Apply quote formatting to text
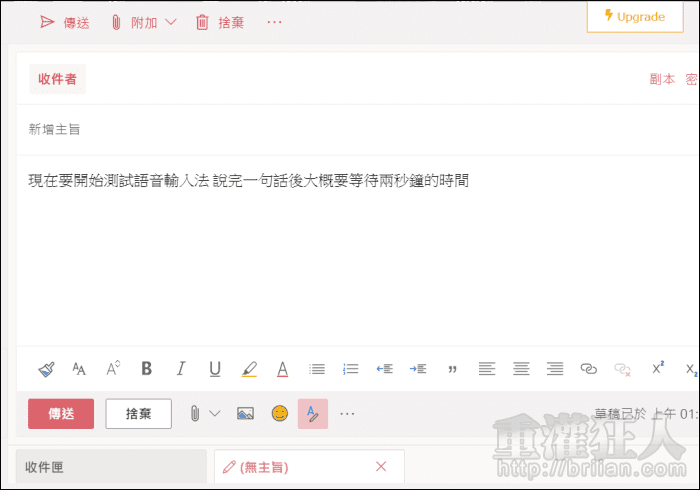Viewport: 700px width, 490px height. pos(452,369)
